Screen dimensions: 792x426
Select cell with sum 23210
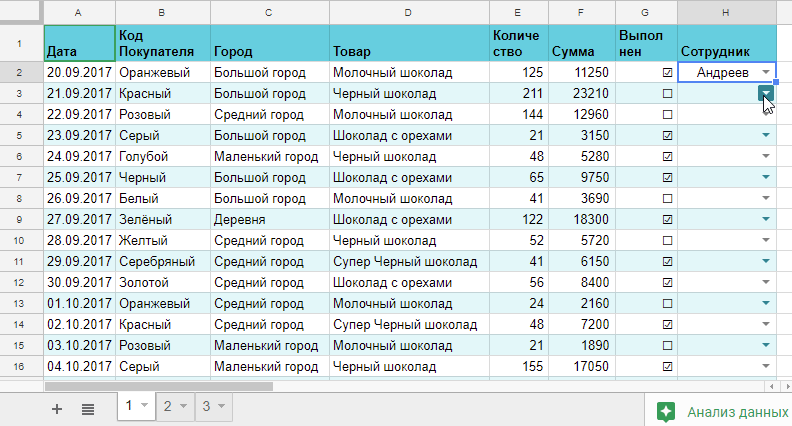(x=582, y=93)
